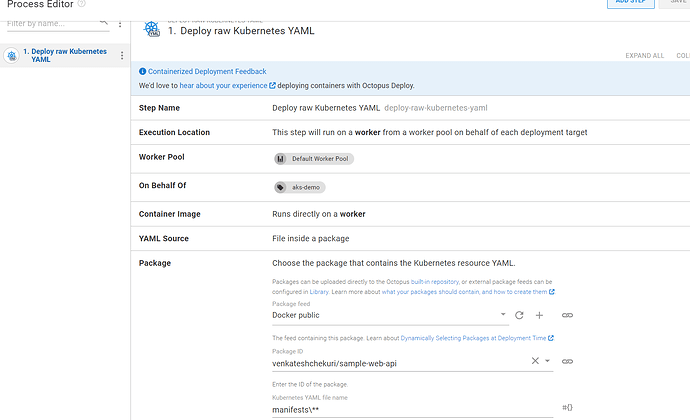Click the ADD STEP button
This screenshot has width=690, height=420.
631,3
